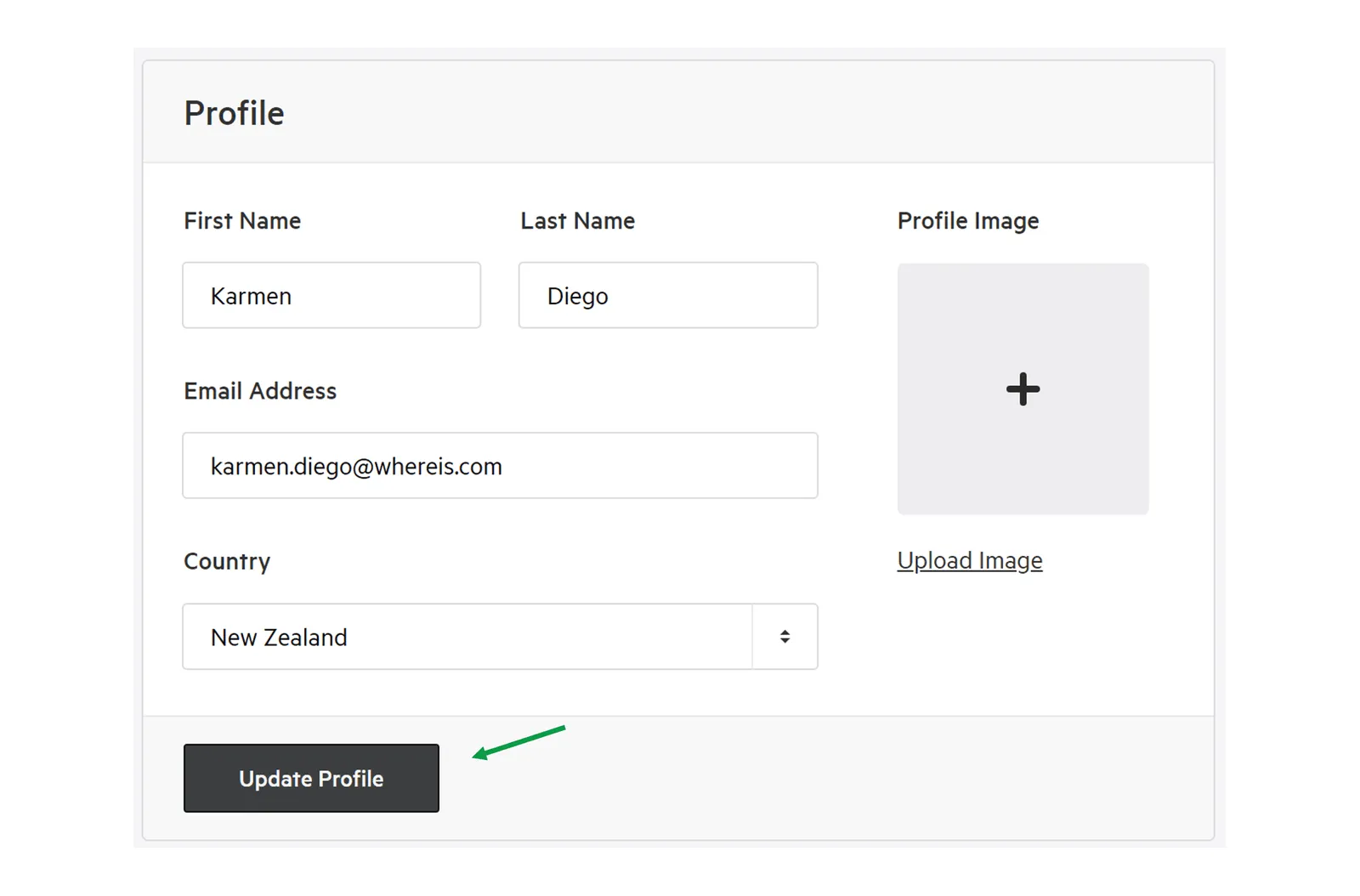Click the green arrow annotation
The image size is (1360, 896).
[518, 742]
